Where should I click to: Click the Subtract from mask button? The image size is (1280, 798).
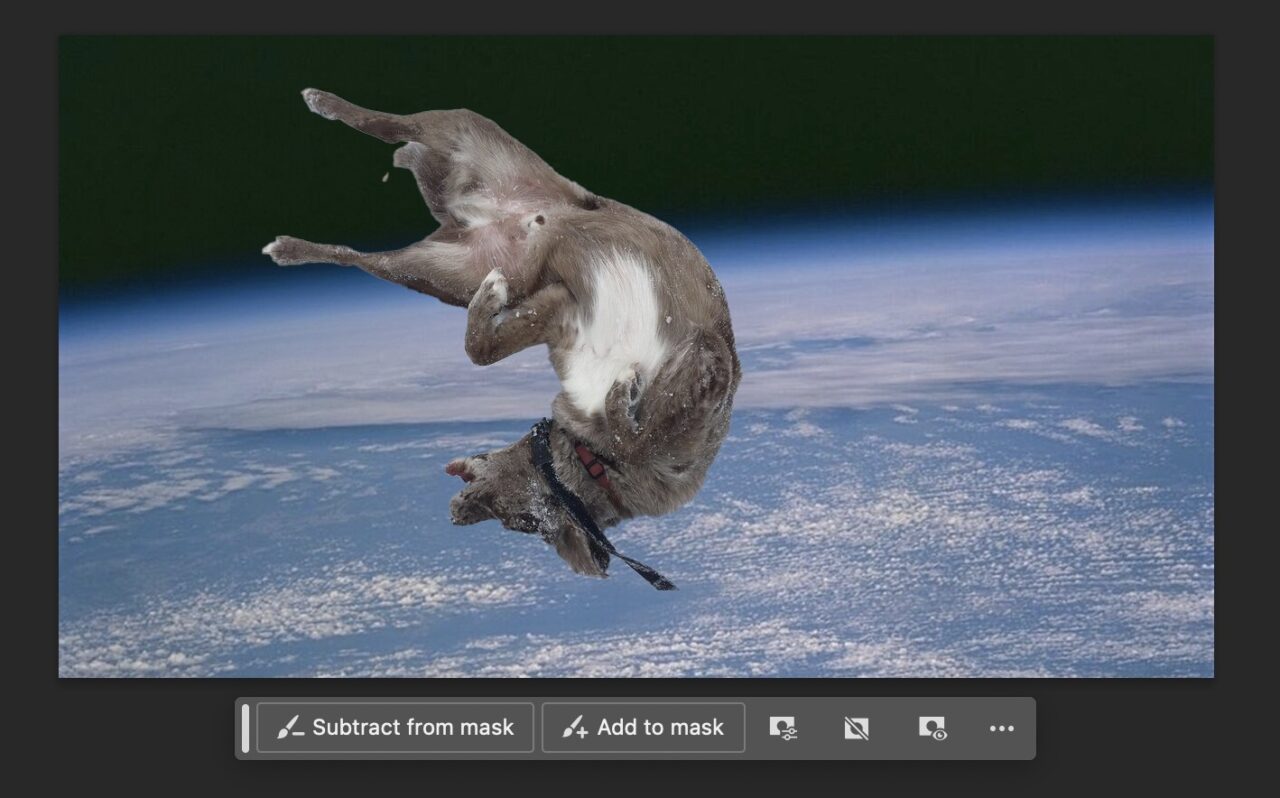[395, 728]
